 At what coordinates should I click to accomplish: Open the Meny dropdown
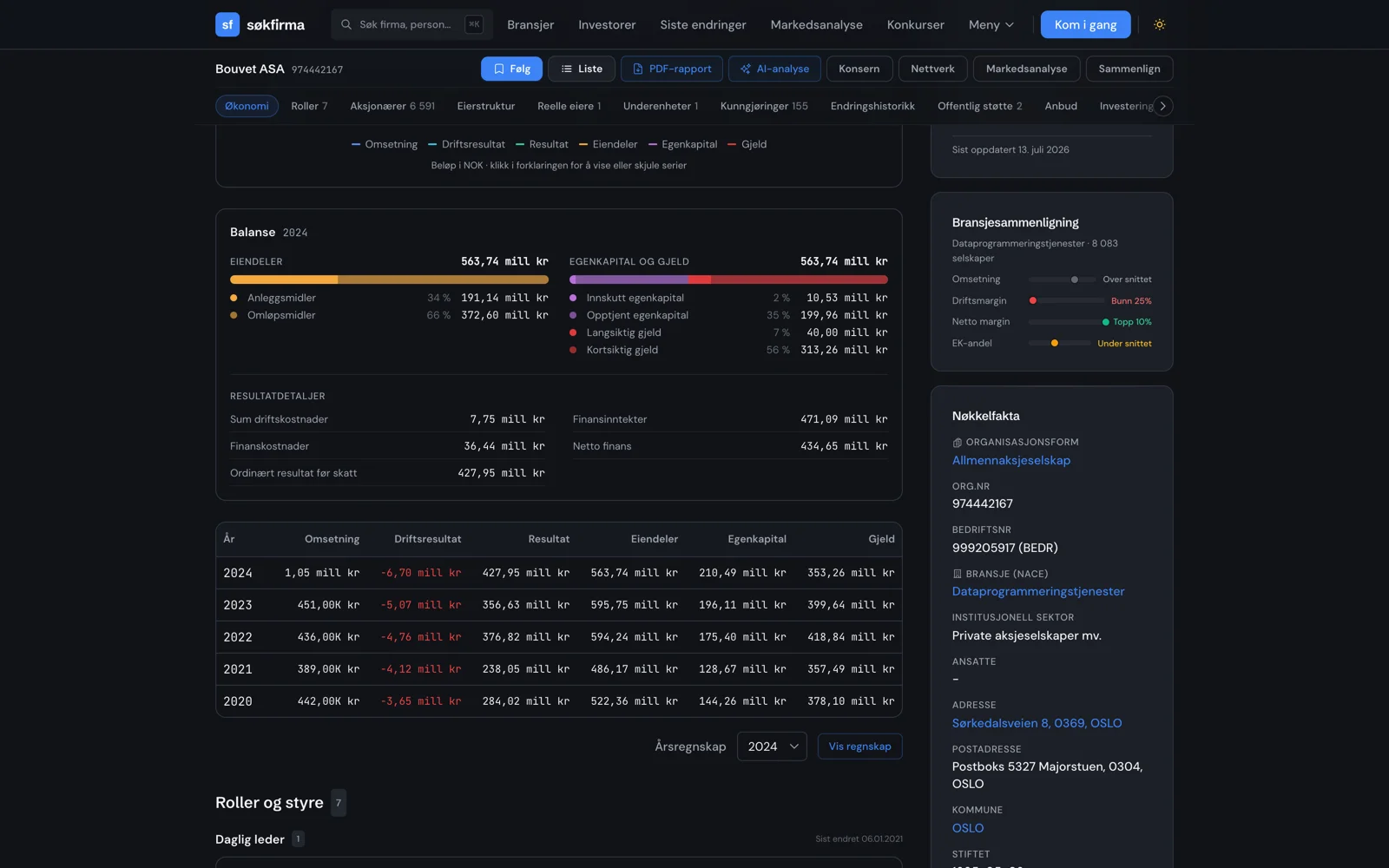991,24
